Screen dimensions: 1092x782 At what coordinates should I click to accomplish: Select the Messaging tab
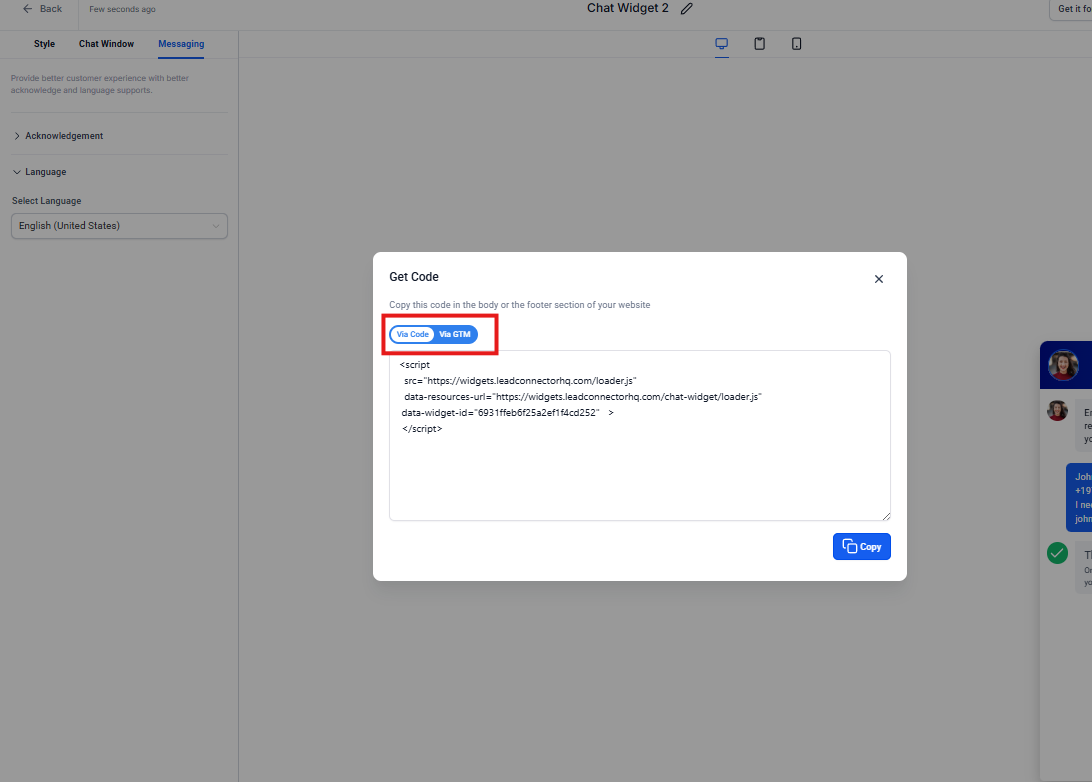[x=181, y=44]
